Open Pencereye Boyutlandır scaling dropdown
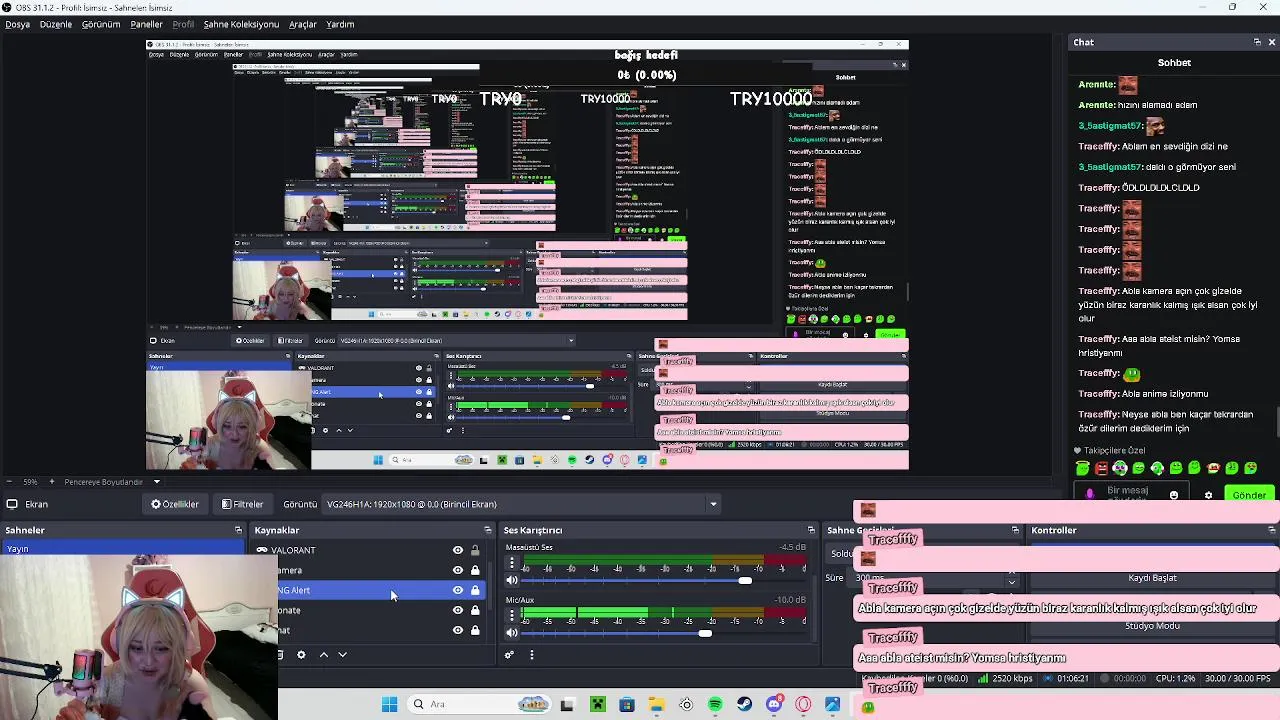The height and width of the screenshot is (720, 1280). click(112, 482)
